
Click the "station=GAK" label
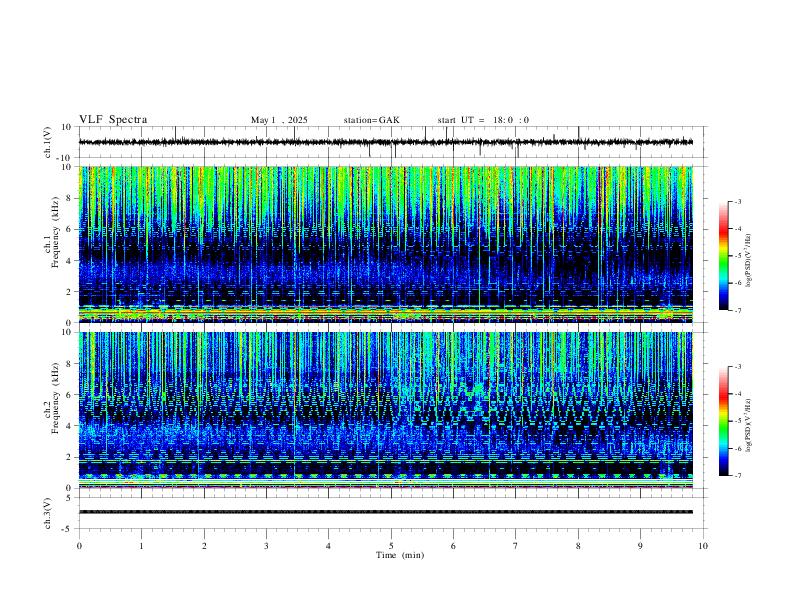[x=371, y=120]
